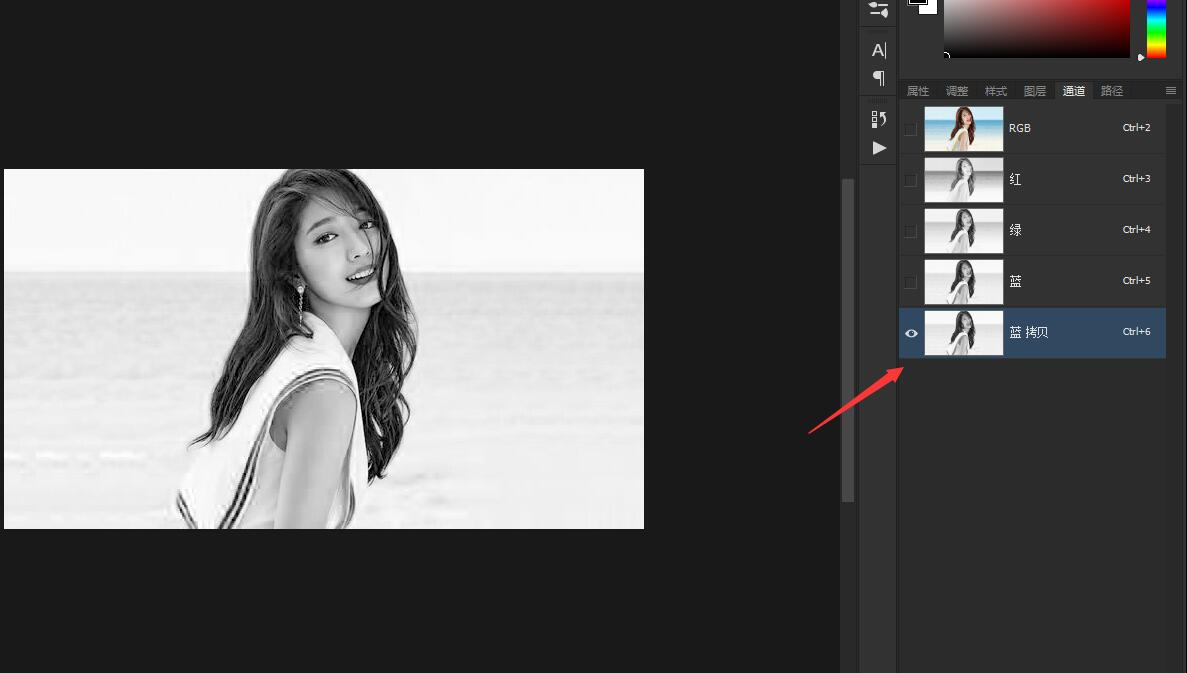Click the background color swatch
This screenshot has width=1187, height=673.
[x=930, y=8]
